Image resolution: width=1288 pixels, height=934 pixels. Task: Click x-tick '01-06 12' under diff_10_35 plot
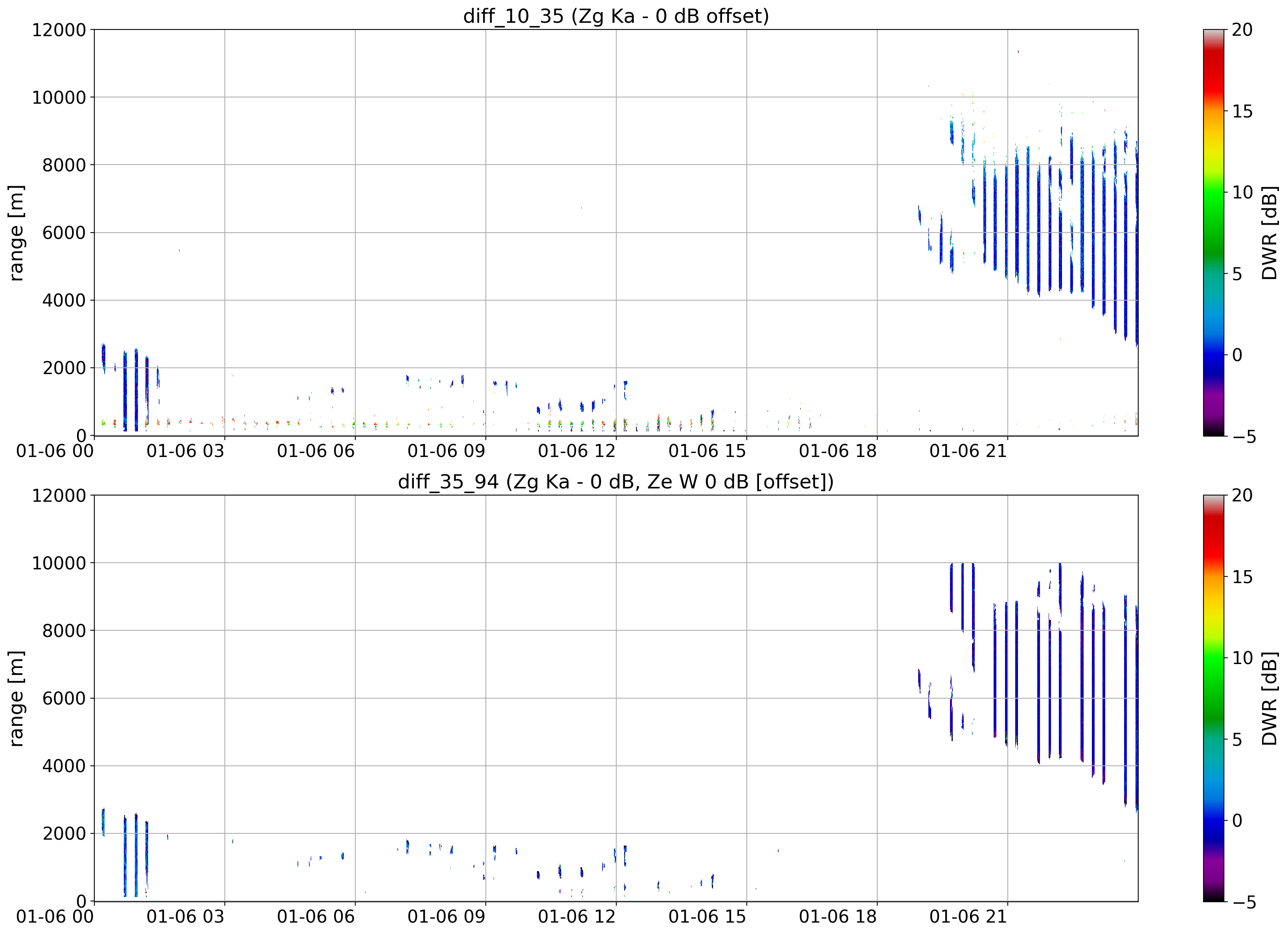[577, 451]
